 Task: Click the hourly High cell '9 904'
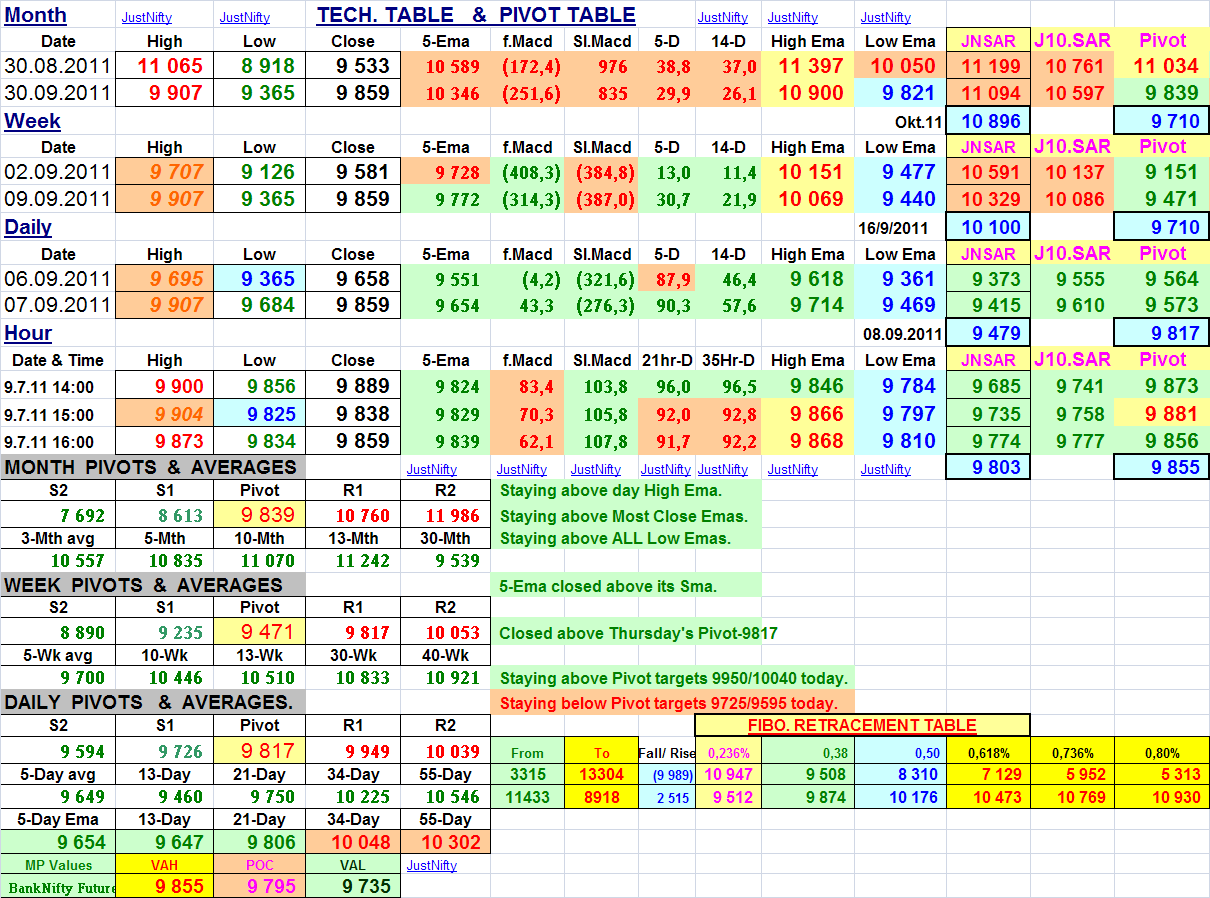(x=164, y=414)
